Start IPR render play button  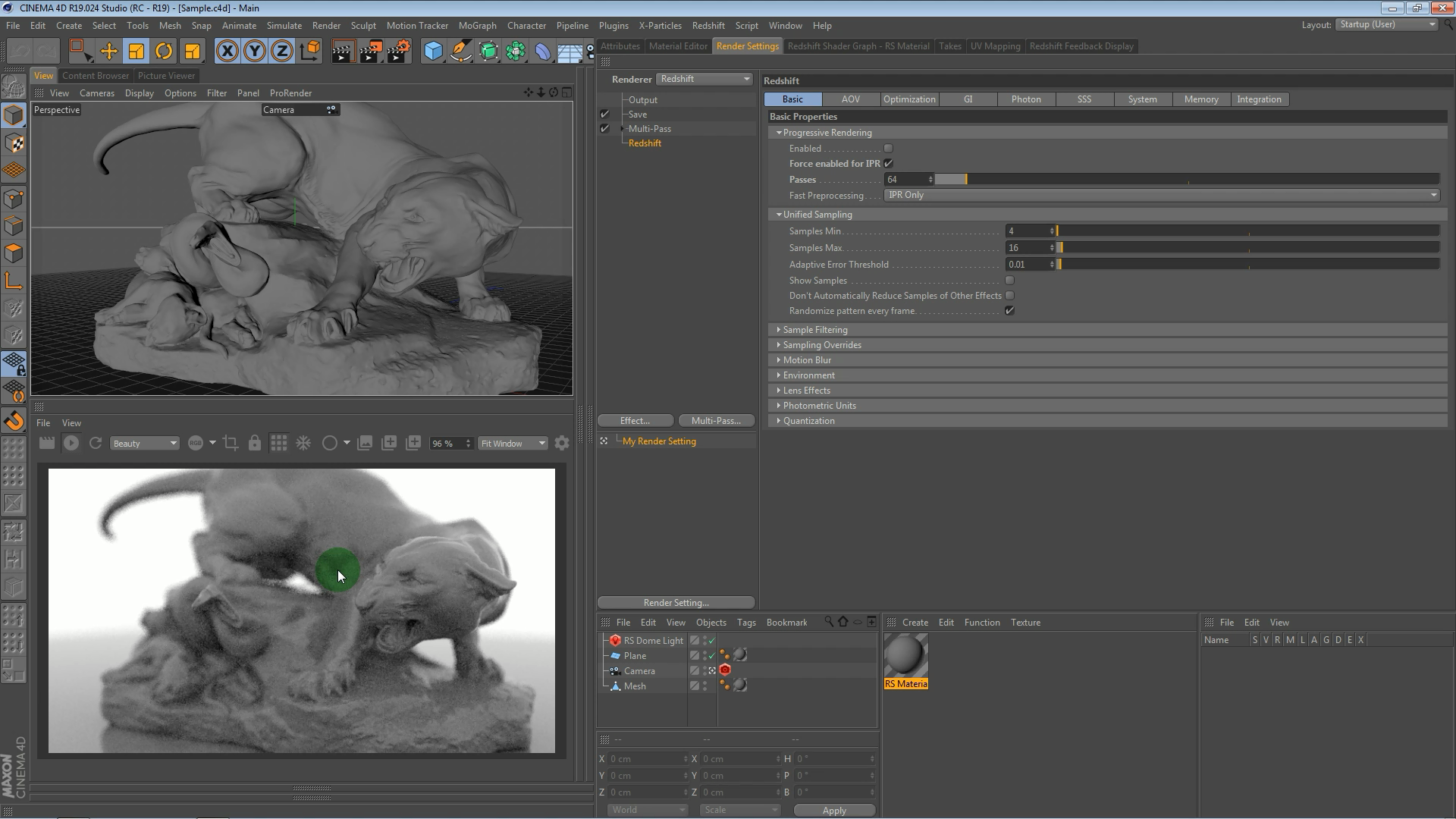tap(71, 444)
